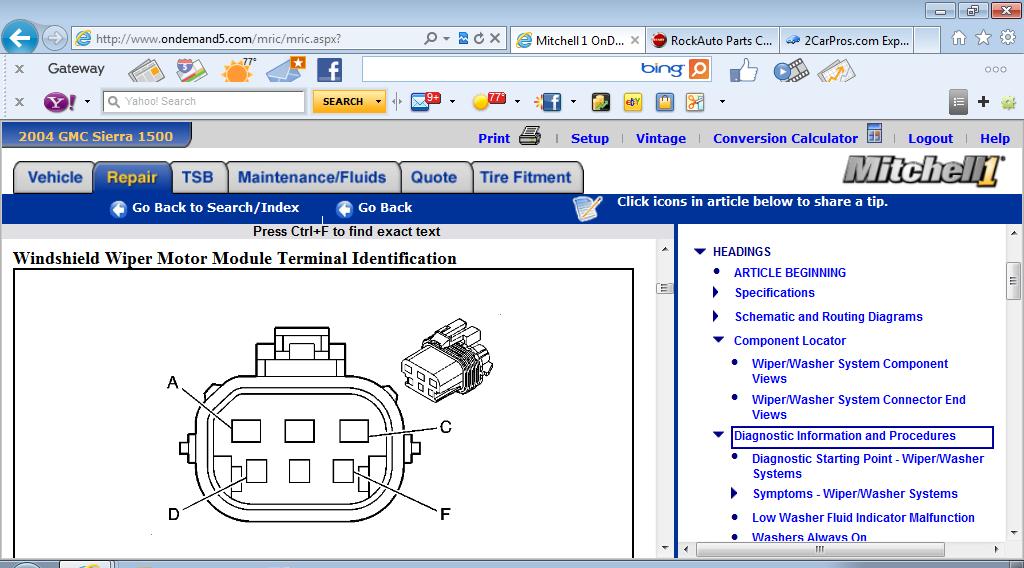Refresh the page with reload icon

click(479, 39)
